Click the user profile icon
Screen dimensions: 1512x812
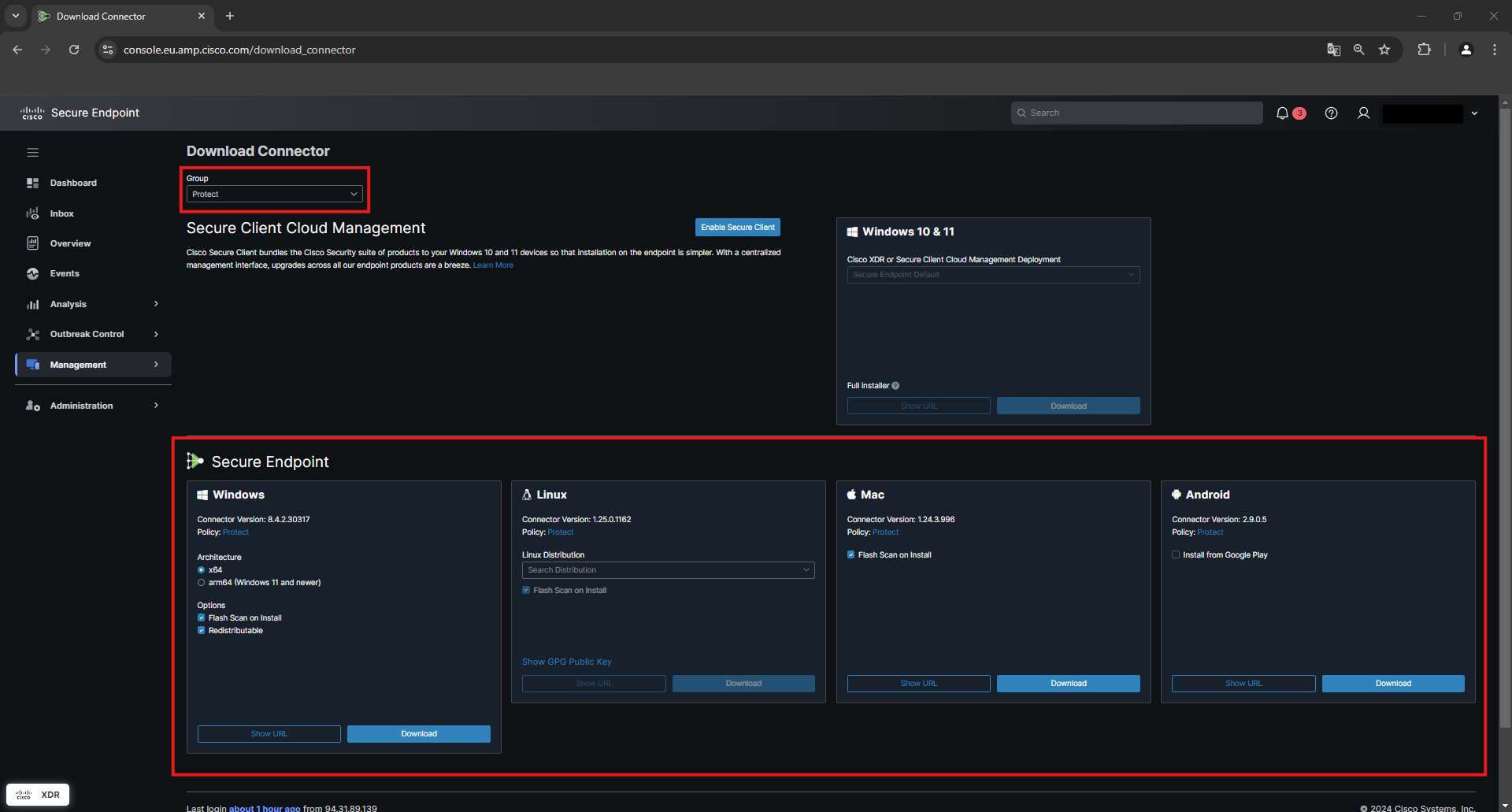tap(1363, 113)
